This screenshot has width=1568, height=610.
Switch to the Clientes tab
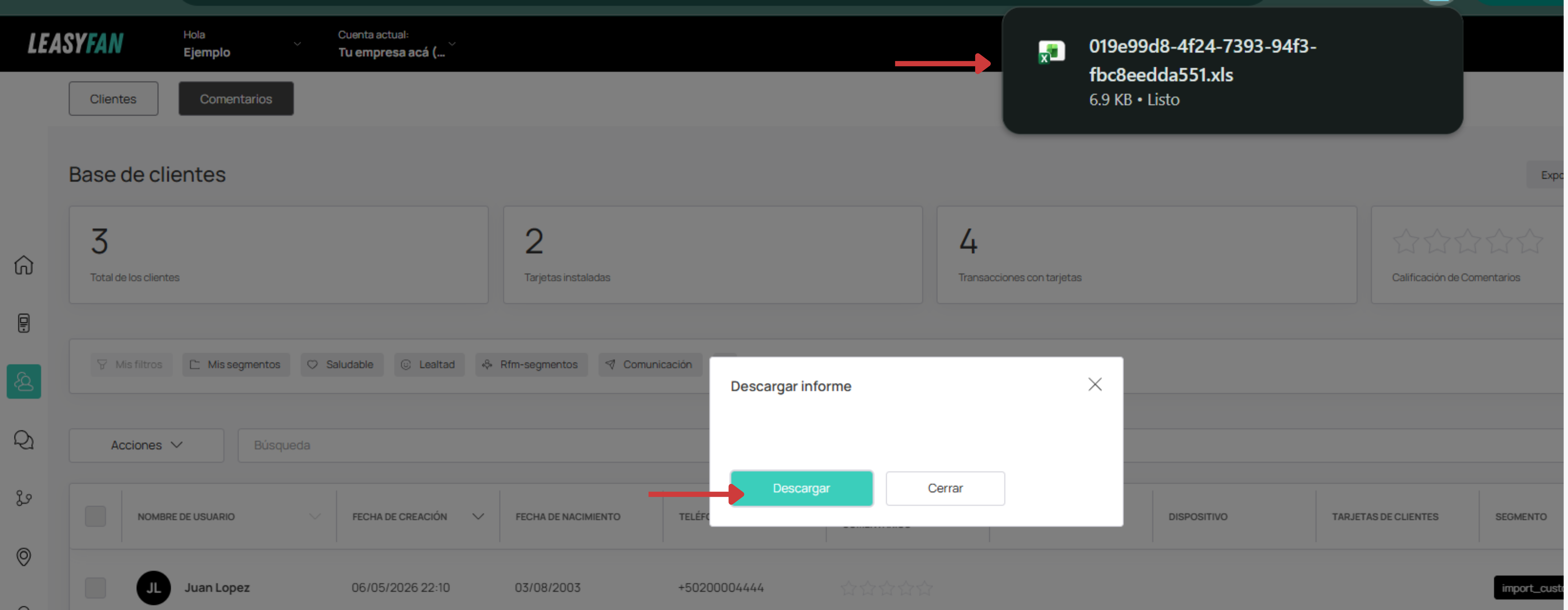(x=113, y=99)
